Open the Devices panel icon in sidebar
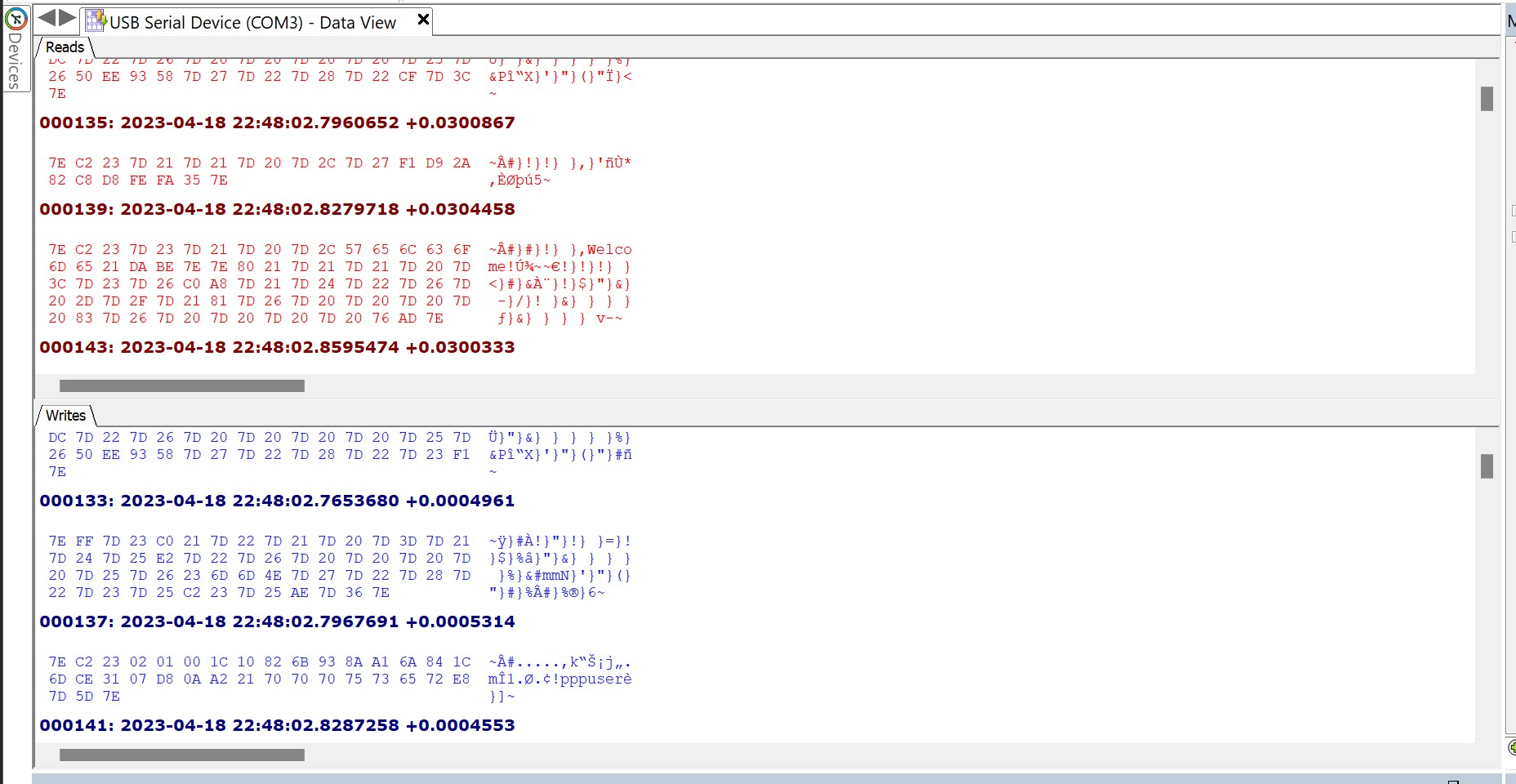 click(x=16, y=18)
